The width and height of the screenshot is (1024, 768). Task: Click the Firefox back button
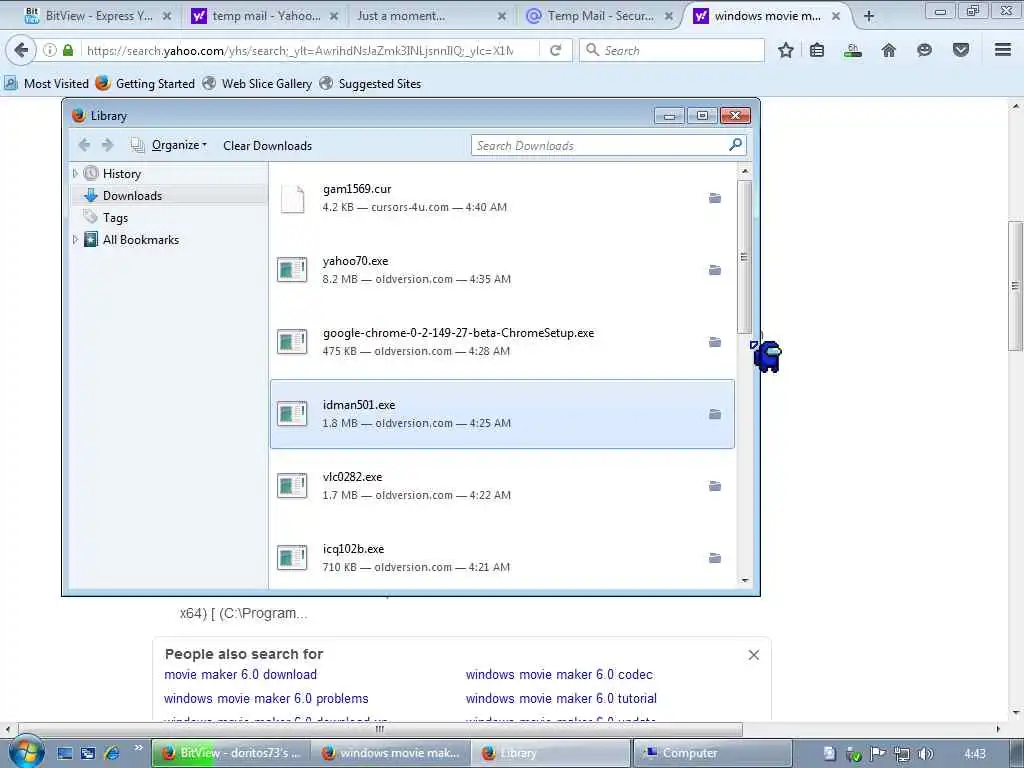21,50
